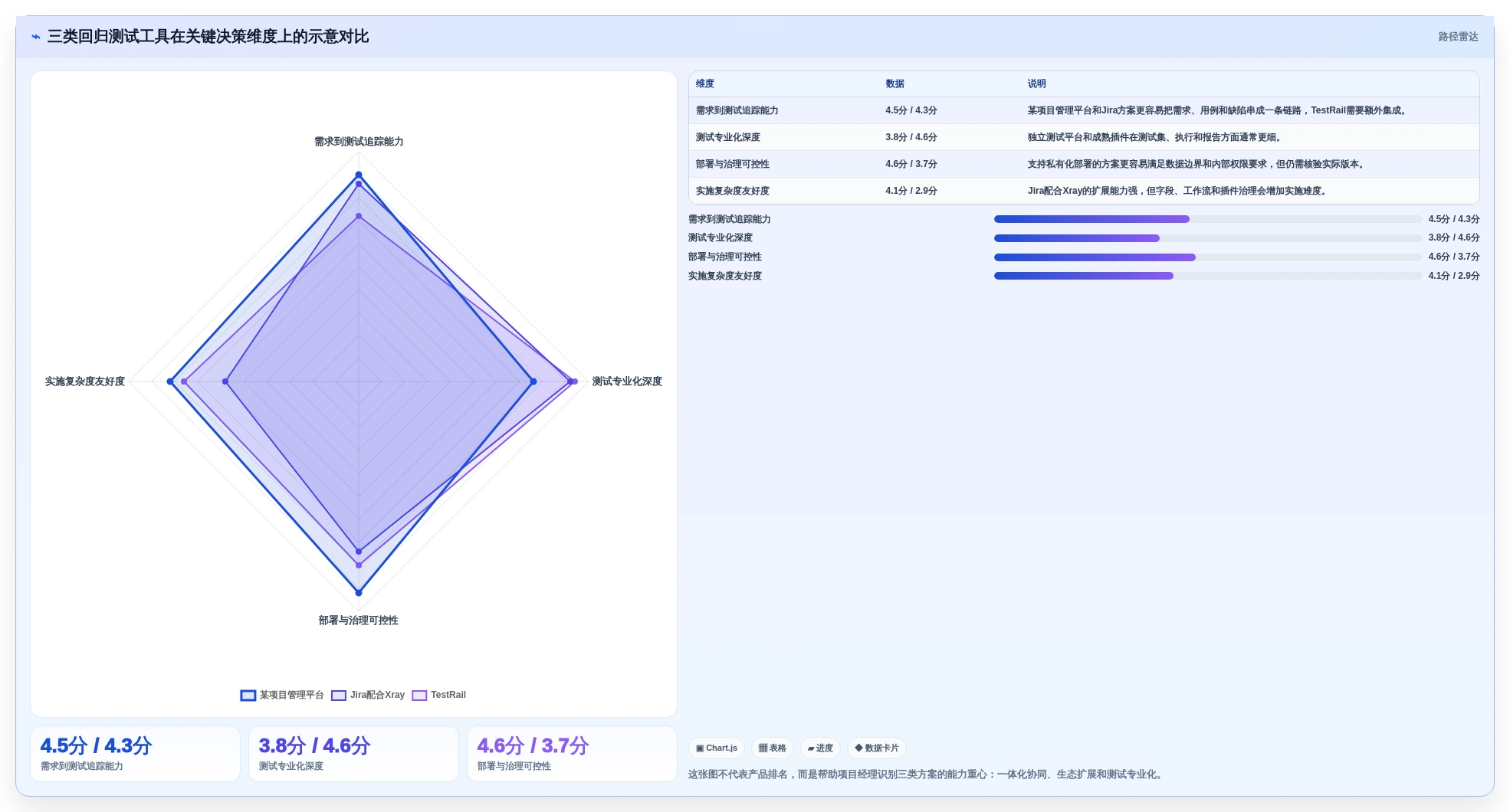Image resolution: width=1510 pixels, height=812 pixels.
Task: Click the radar axis label 需求到测试追踪能力
Action: click(359, 142)
